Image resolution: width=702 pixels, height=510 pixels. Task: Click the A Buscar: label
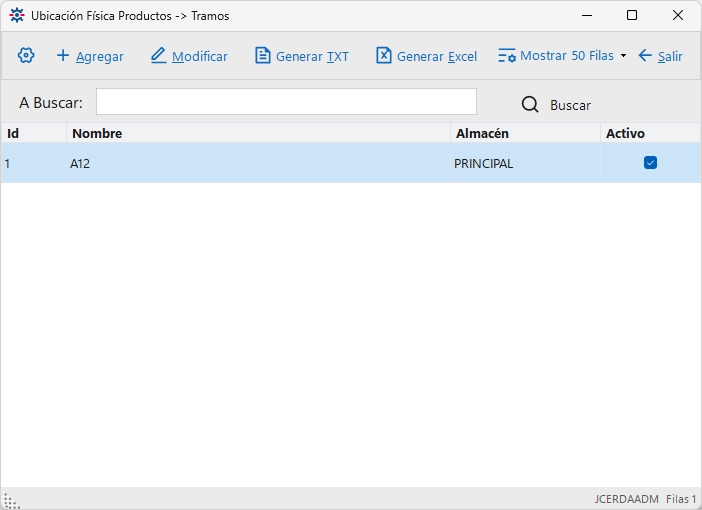[51, 103]
